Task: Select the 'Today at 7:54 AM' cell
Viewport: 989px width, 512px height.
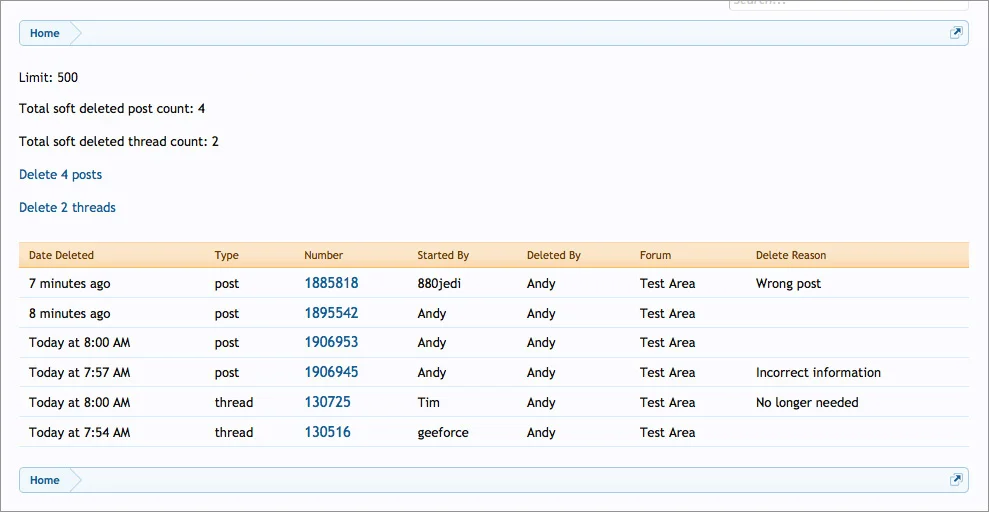Action: (79, 433)
